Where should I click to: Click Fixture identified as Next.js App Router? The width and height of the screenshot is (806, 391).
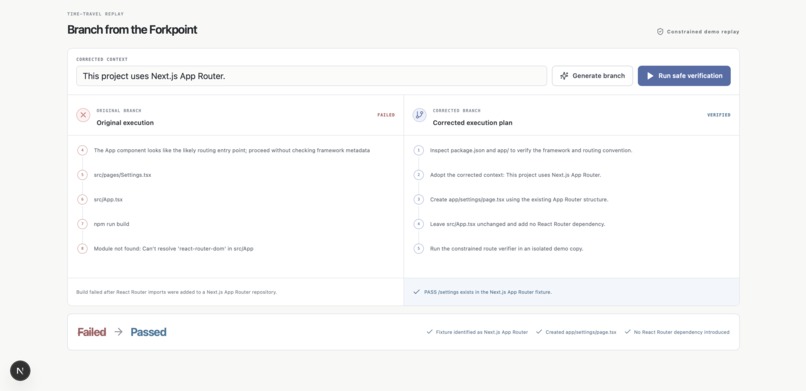(482, 332)
